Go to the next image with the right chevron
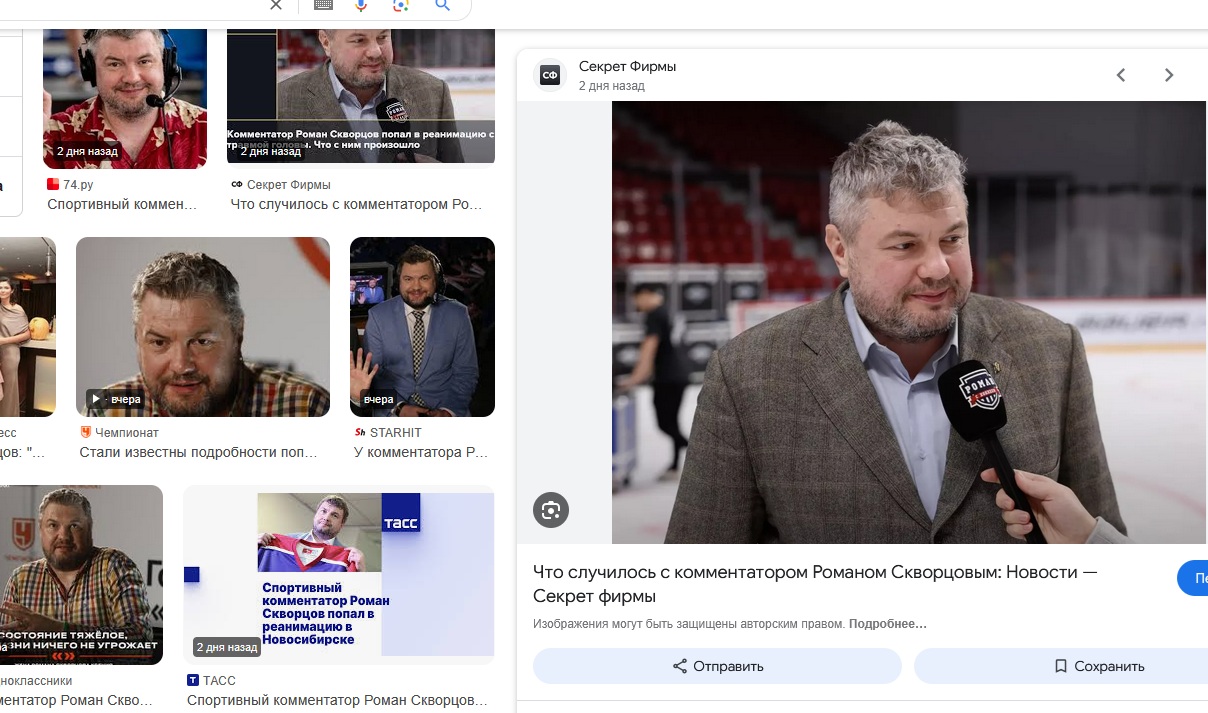This screenshot has height=713, width=1208. click(x=1169, y=75)
